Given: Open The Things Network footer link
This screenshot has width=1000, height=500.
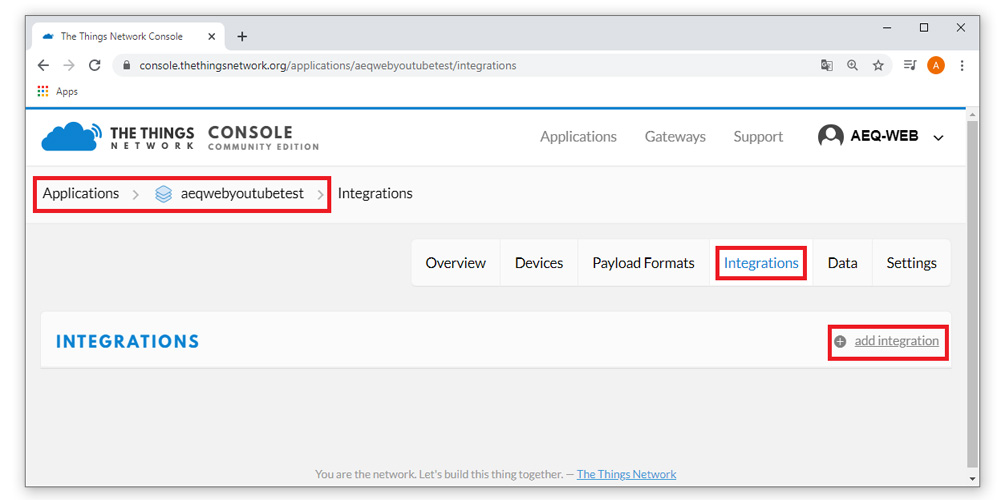Looking at the screenshot, I should coord(626,474).
